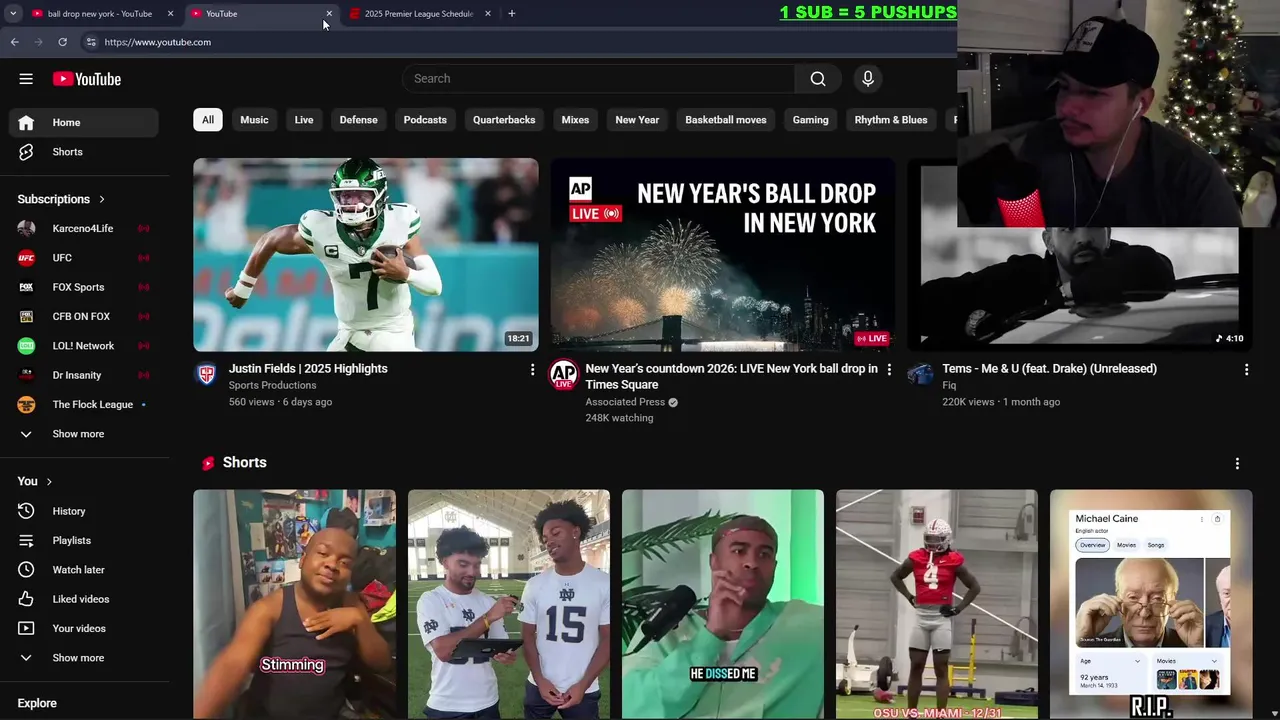Select the Live filter chip
Screen dimensions: 1280x720
click(x=304, y=120)
